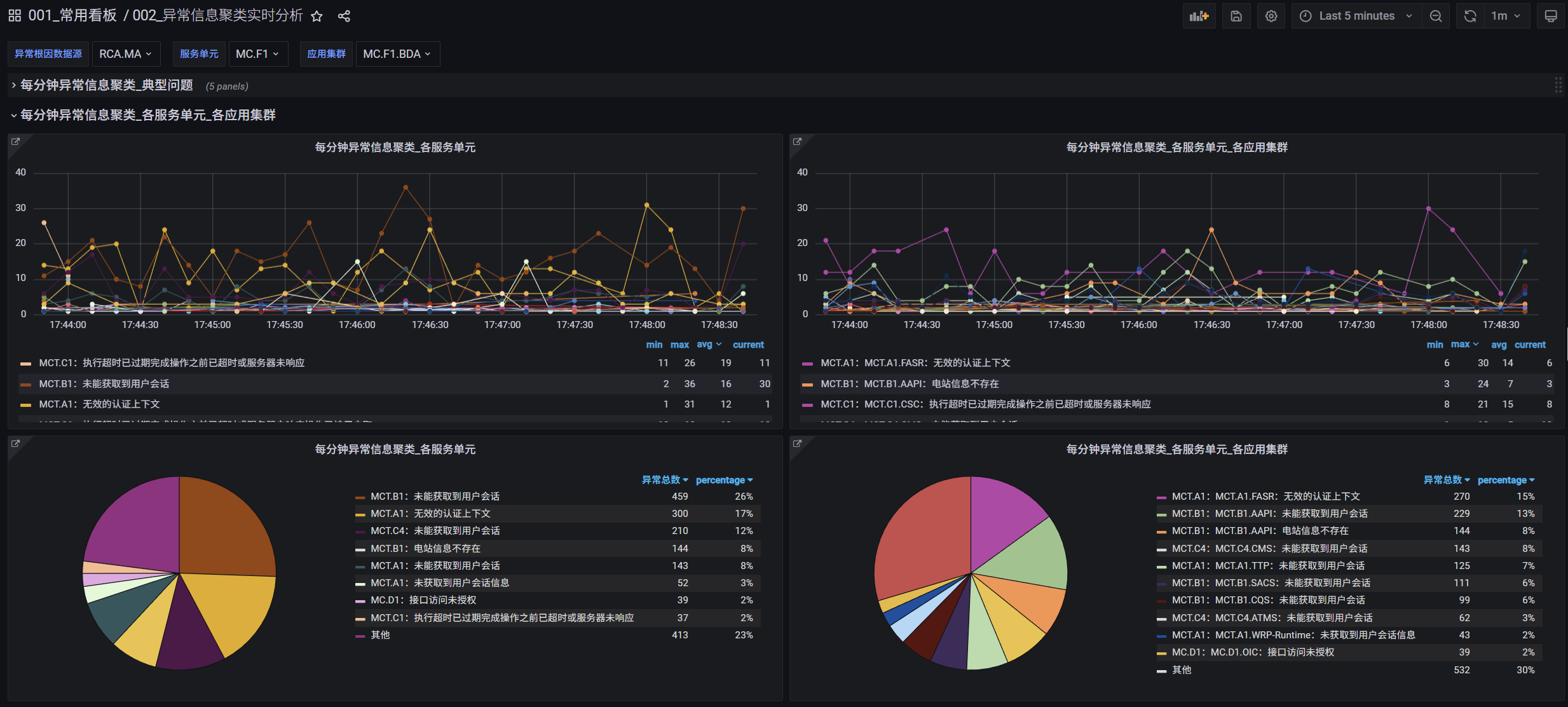The width and height of the screenshot is (1568, 707).
Task: Refresh the dashboard now
Action: coord(1469,16)
